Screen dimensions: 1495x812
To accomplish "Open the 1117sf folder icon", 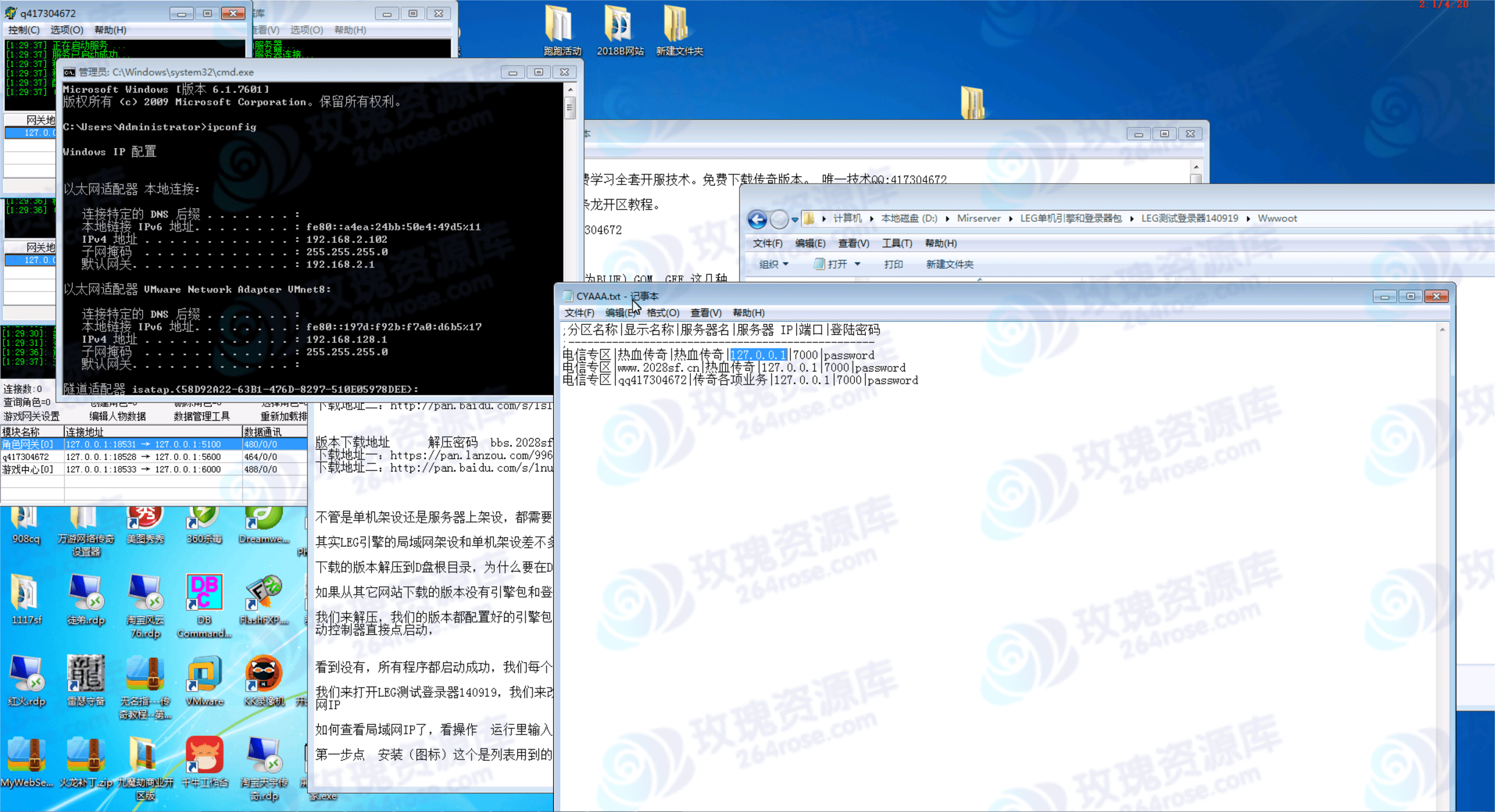I will (26, 599).
